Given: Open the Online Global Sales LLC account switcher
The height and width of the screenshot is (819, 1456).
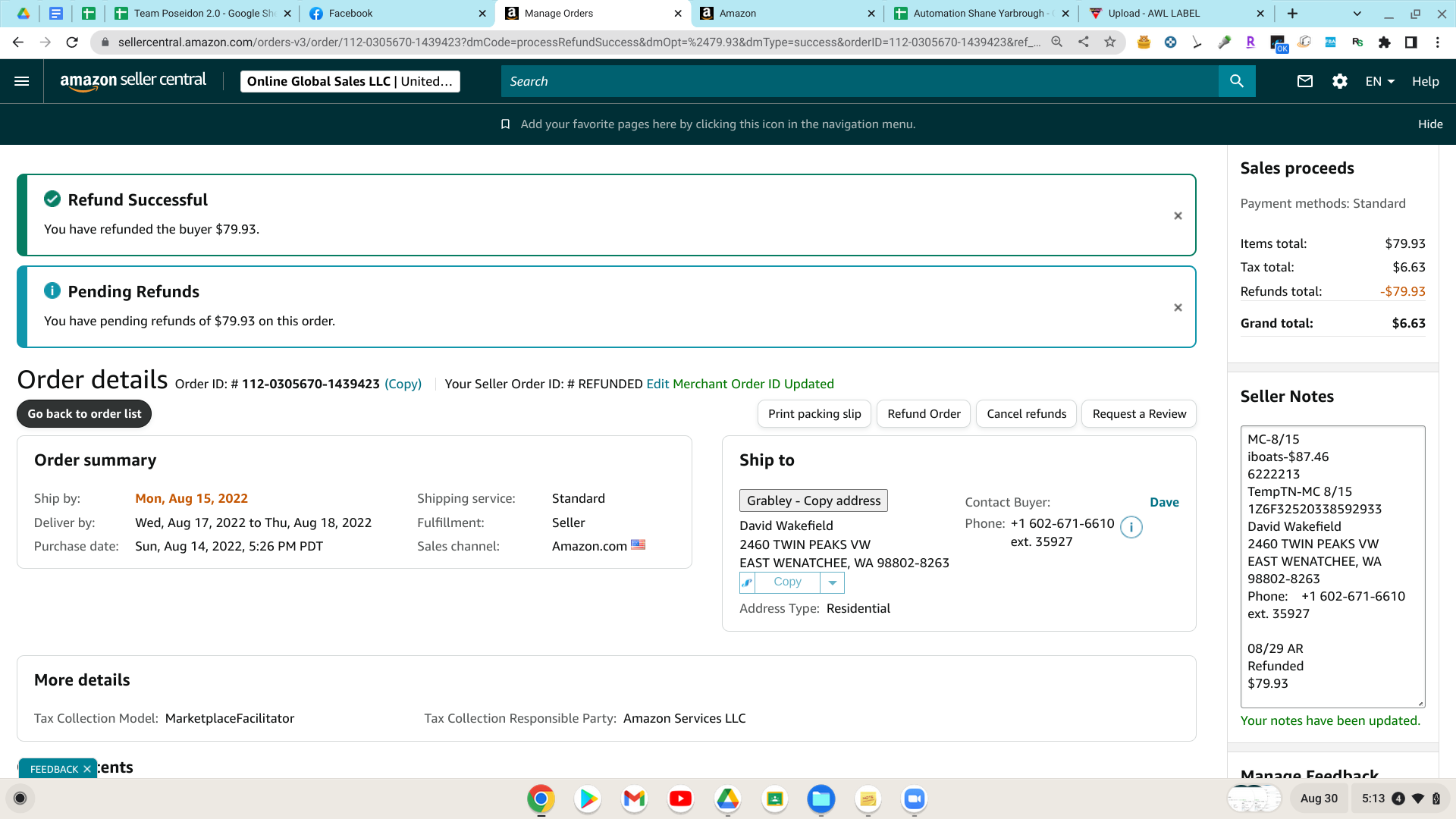Looking at the screenshot, I should [x=350, y=81].
